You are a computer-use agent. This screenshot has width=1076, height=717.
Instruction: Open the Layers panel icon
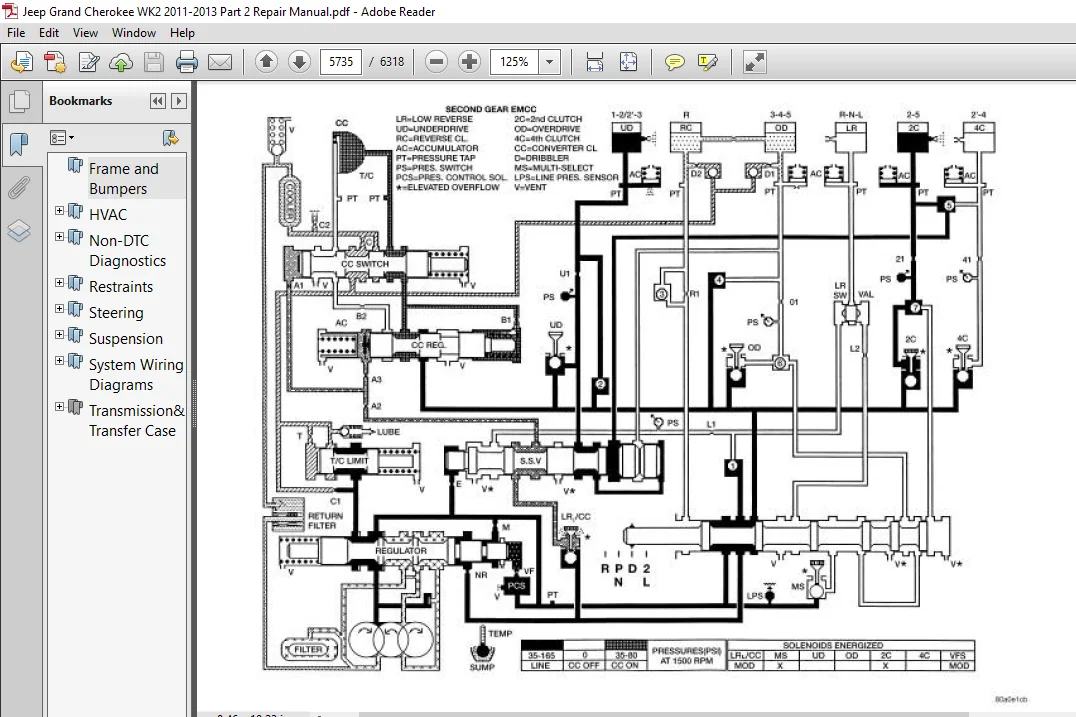tap(19, 231)
